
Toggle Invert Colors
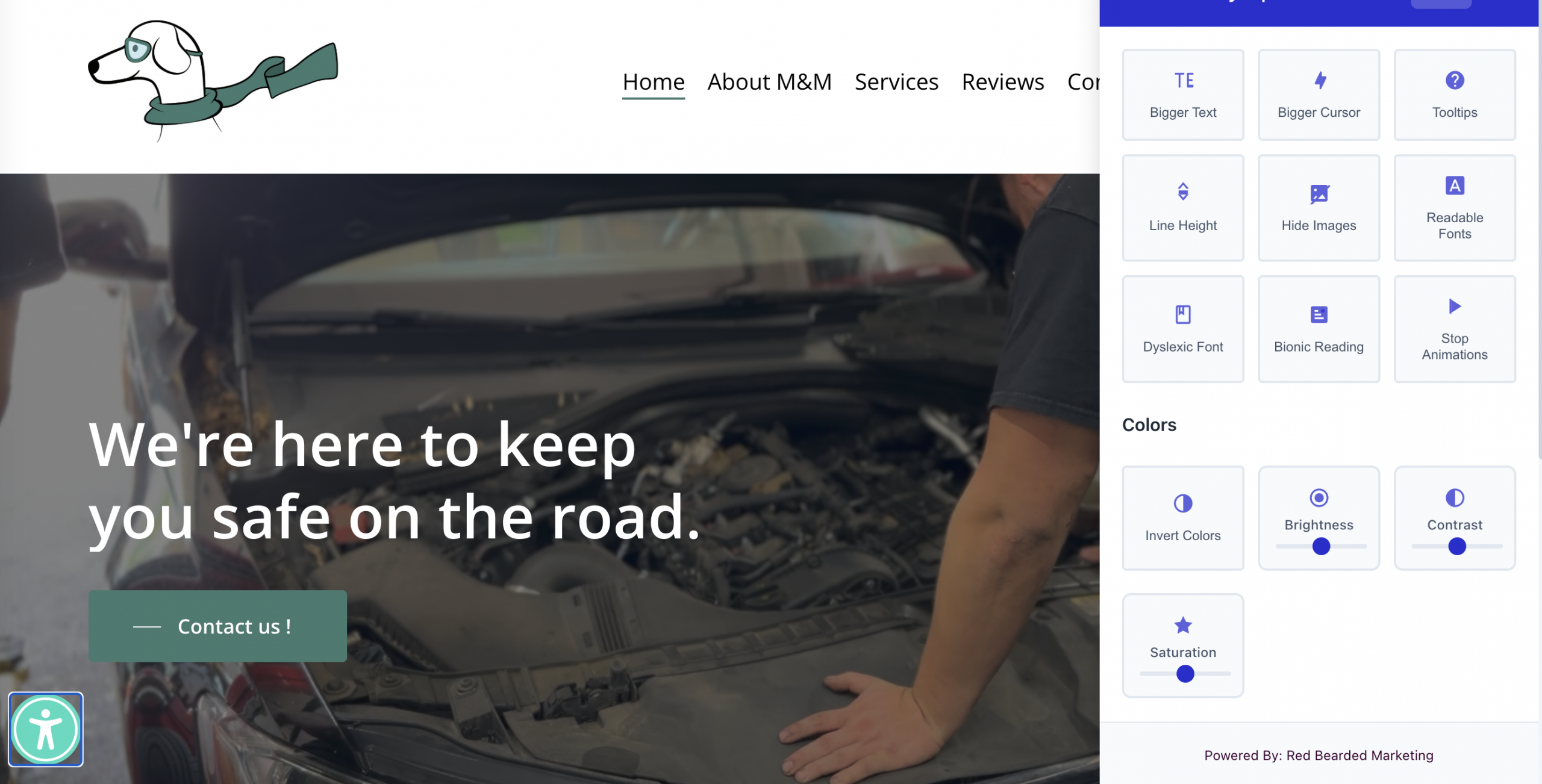coord(1182,518)
